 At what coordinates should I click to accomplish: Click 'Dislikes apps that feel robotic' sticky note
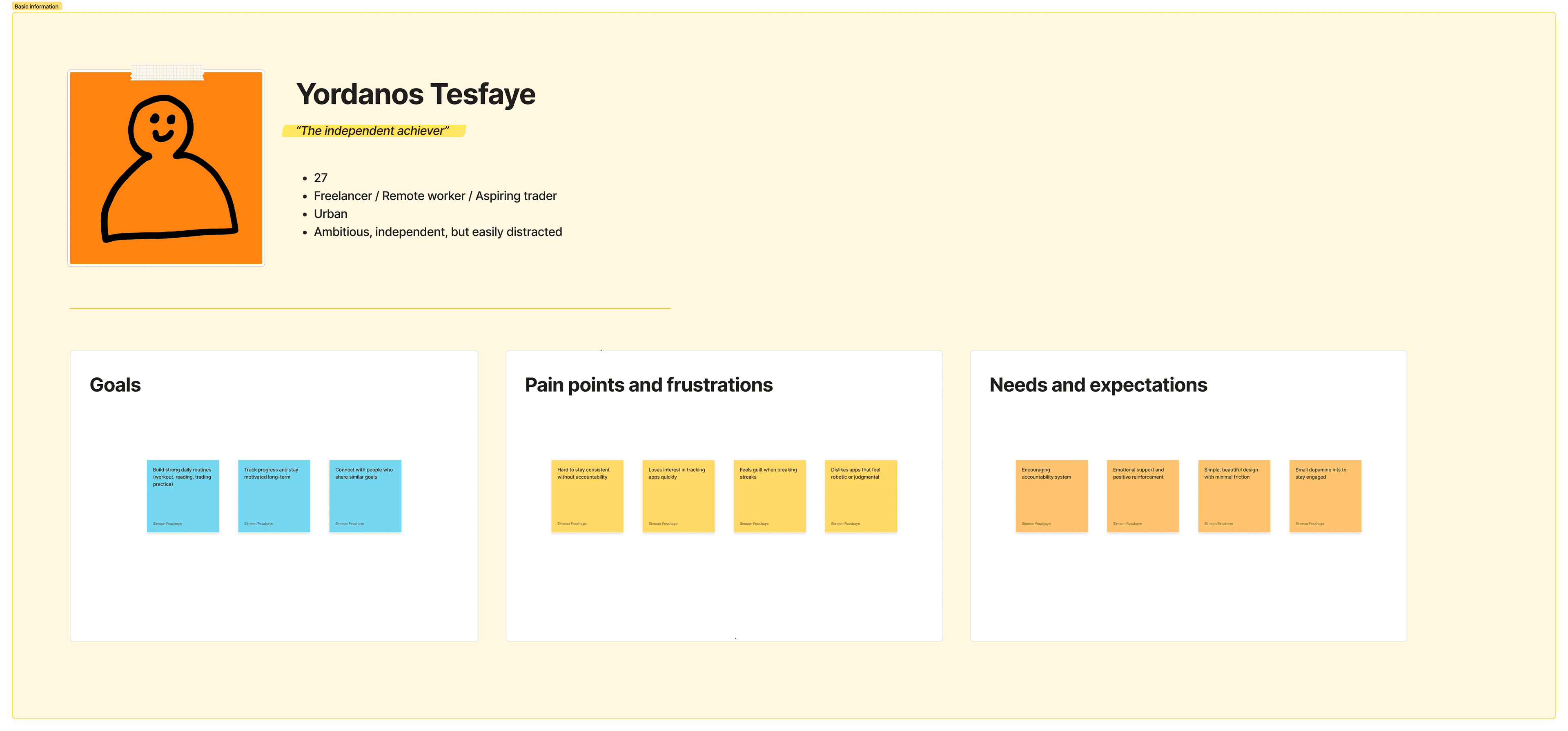(x=861, y=495)
